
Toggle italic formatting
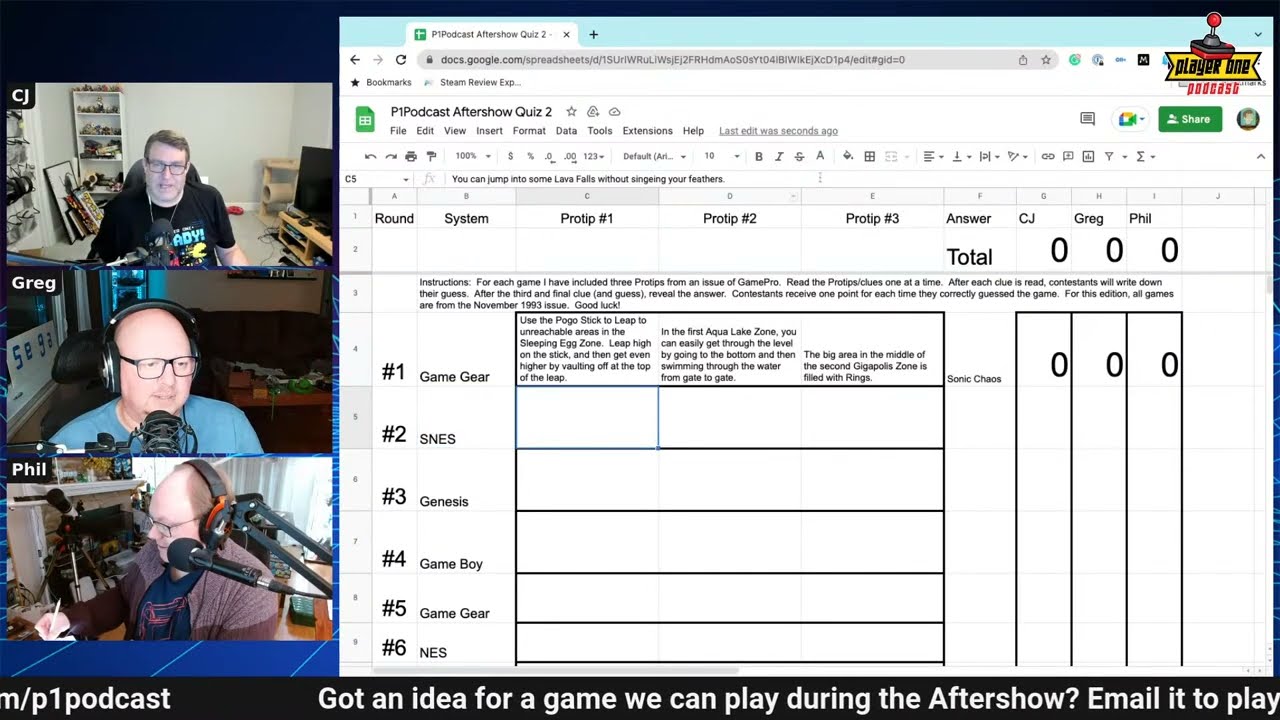point(779,156)
